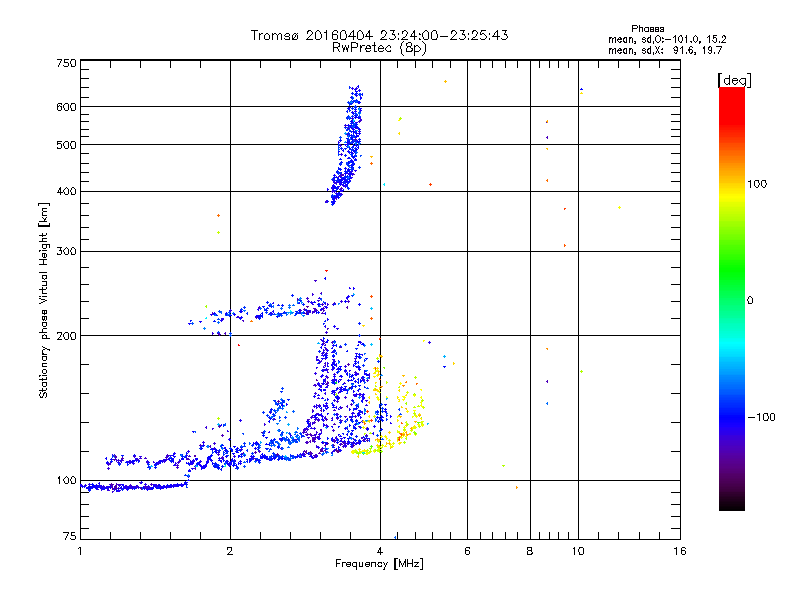This screenshot has height=600, width=800.
Task: Click the y-axis title 'Stationary phase Virtual Height [km]'
Action: 44,300
